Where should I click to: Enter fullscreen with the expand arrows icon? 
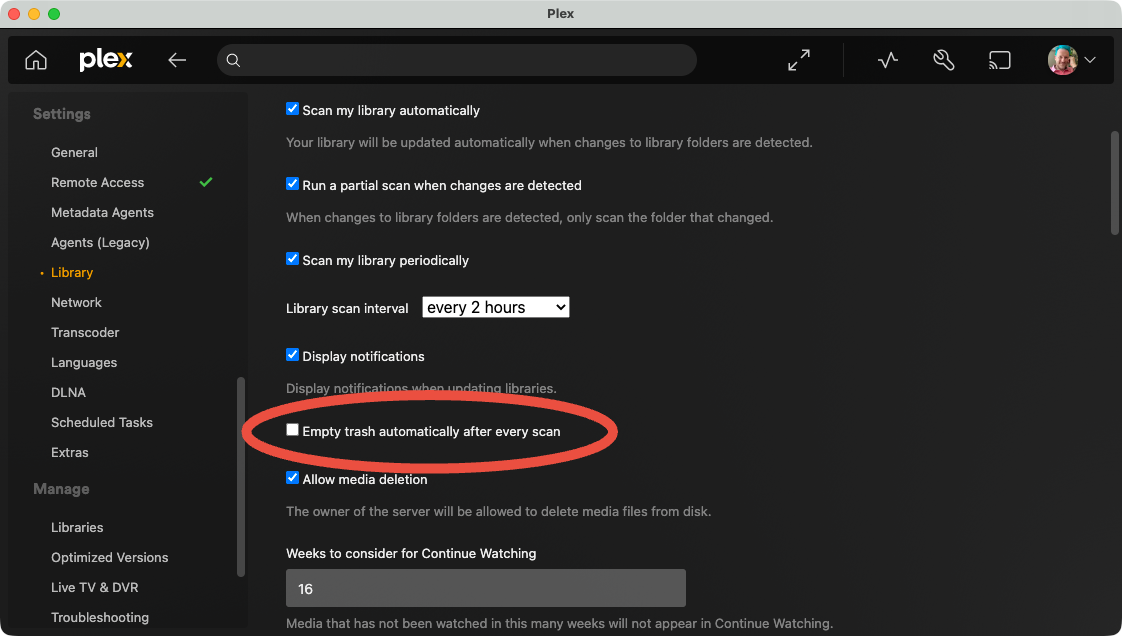[x=799, y=60]
